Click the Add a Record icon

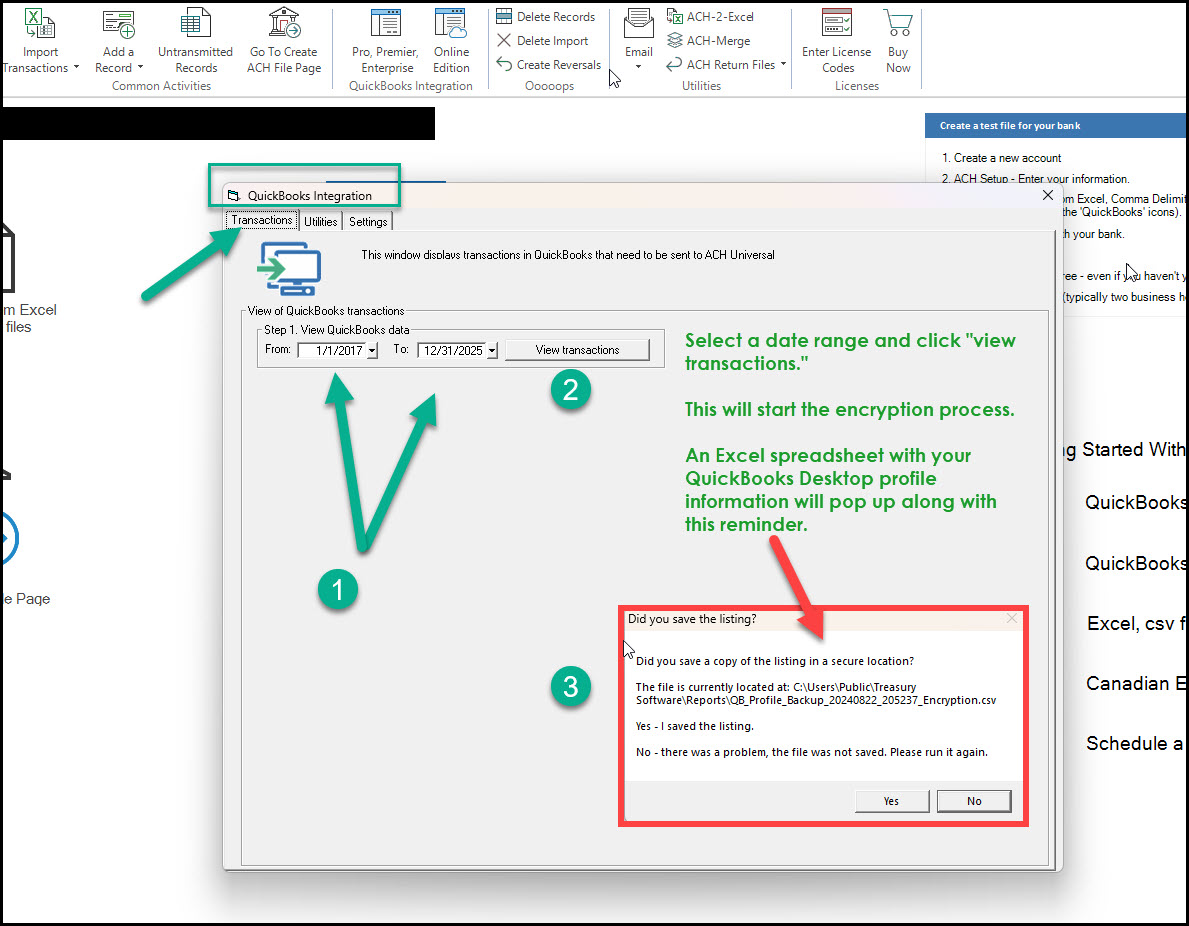118,24
